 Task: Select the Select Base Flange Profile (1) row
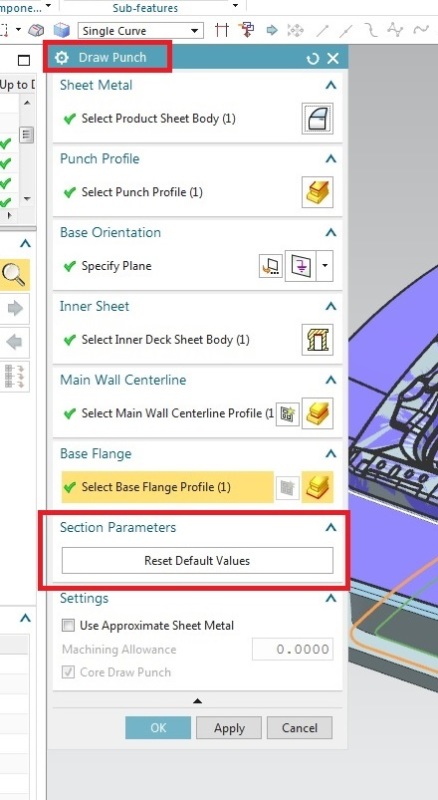(x=167, y=487)
